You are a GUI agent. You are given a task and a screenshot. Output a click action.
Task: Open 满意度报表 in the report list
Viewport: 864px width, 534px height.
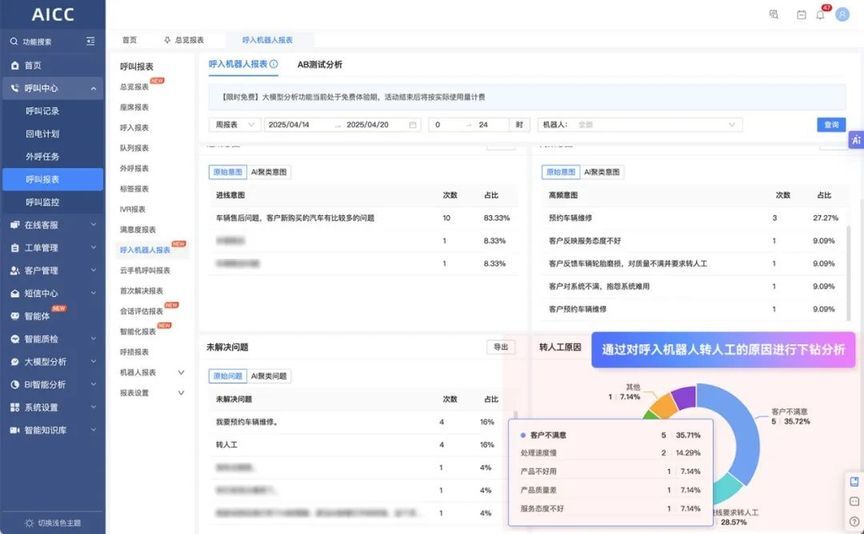[138, 230]
